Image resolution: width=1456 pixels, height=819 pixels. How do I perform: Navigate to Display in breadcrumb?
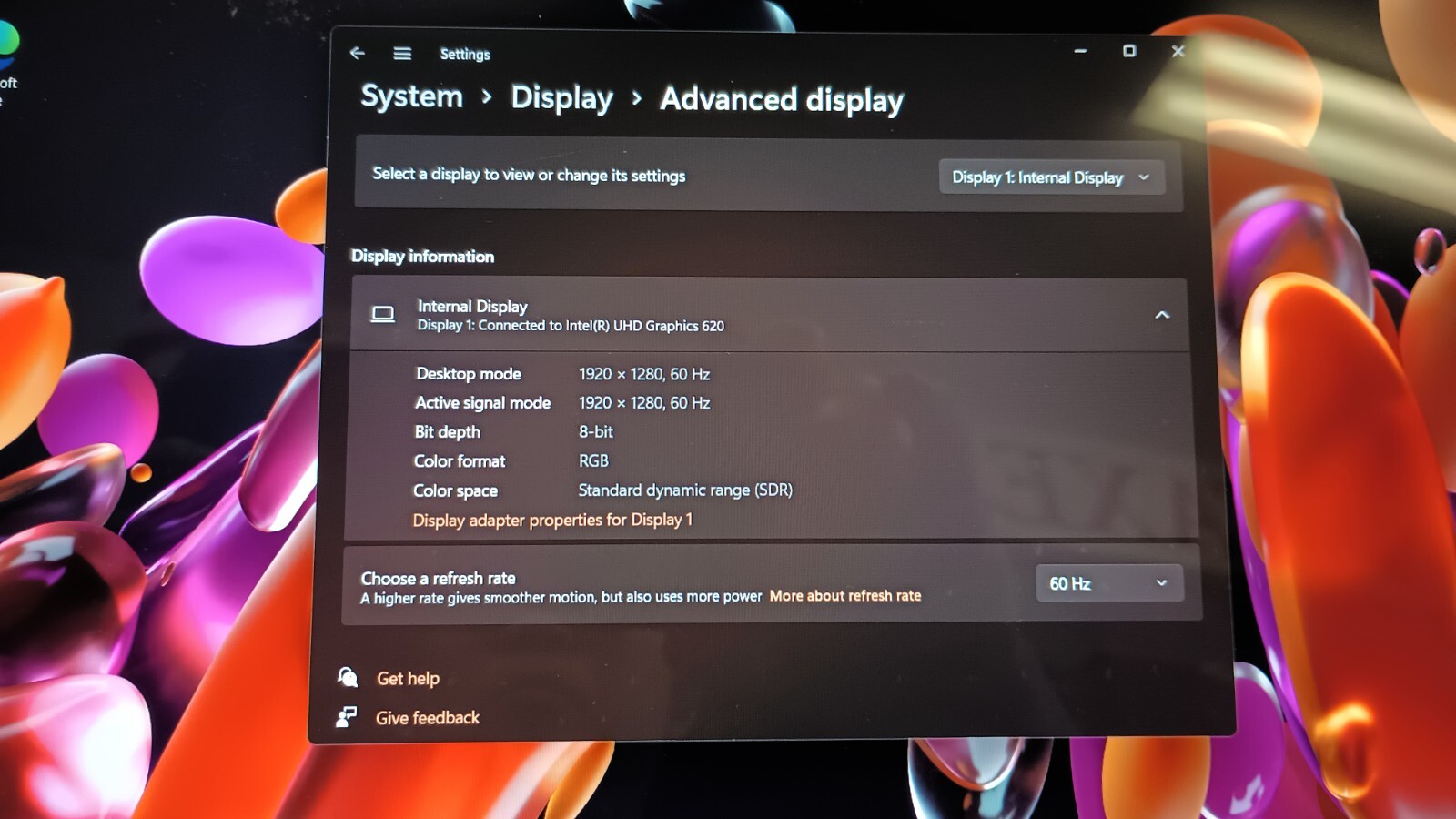click(x=561, y=97)
